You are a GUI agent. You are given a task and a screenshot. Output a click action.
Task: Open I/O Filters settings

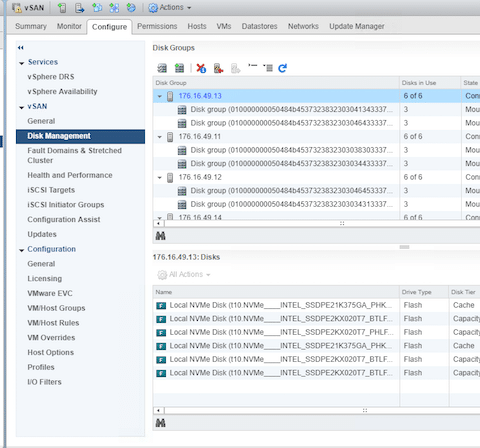coord(44,382)
